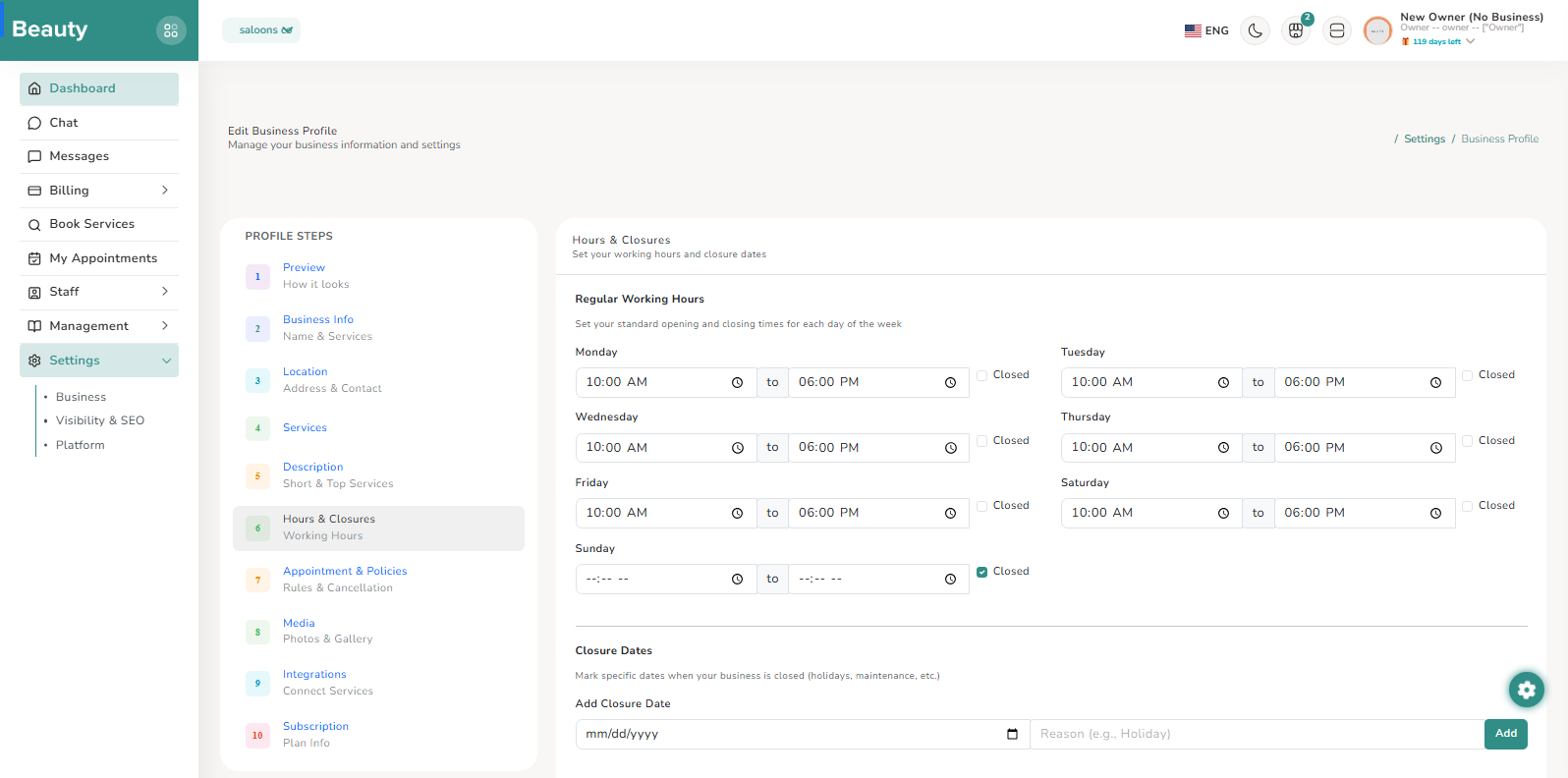The image size is (1568, 778).
Task: Click the user avatar picture
Action: click(1377, 30)
